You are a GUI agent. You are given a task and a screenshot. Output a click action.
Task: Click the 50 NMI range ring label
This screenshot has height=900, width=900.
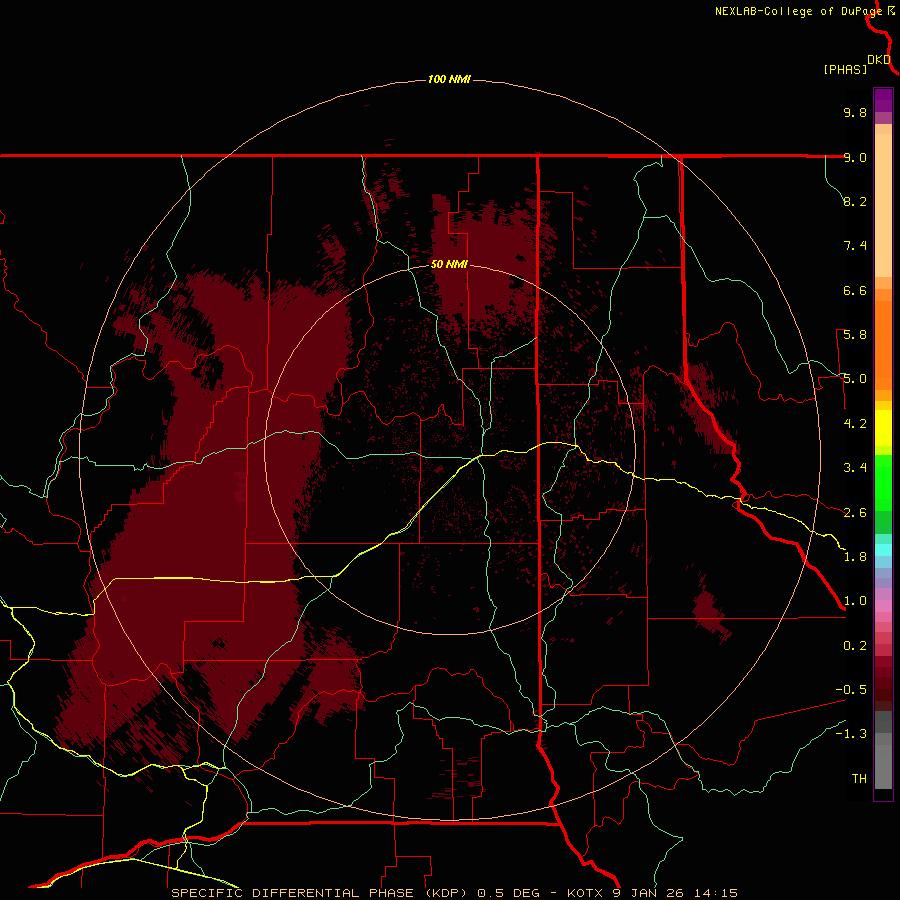(449, 264)
